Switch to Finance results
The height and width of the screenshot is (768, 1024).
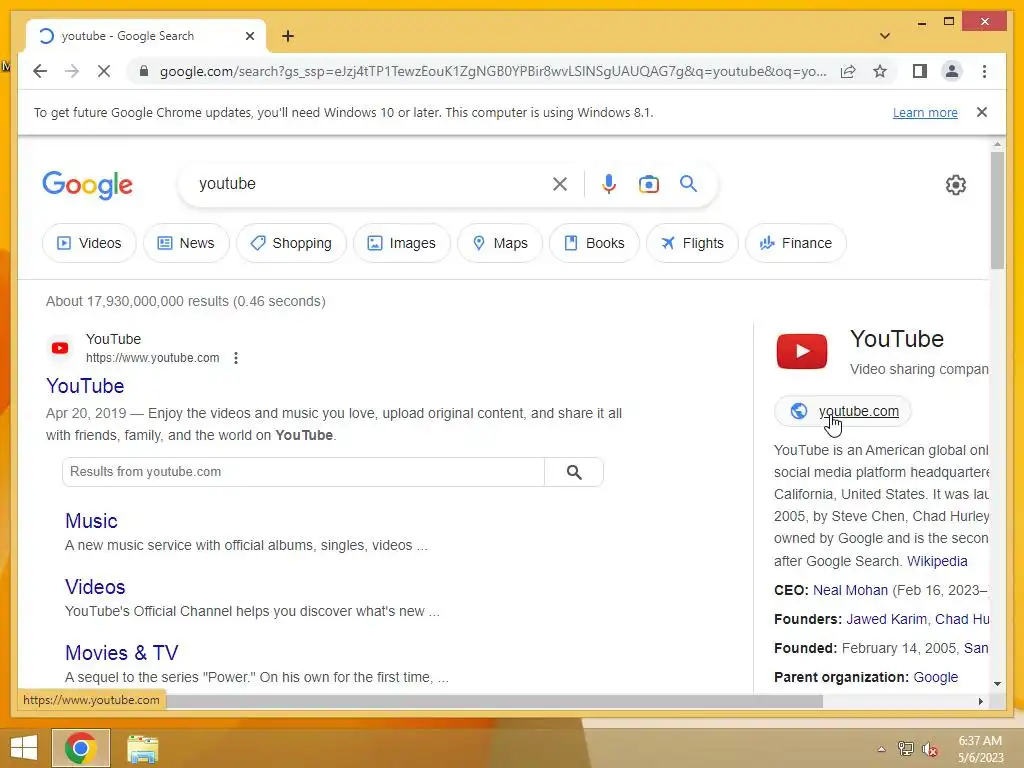coord(795,243)
